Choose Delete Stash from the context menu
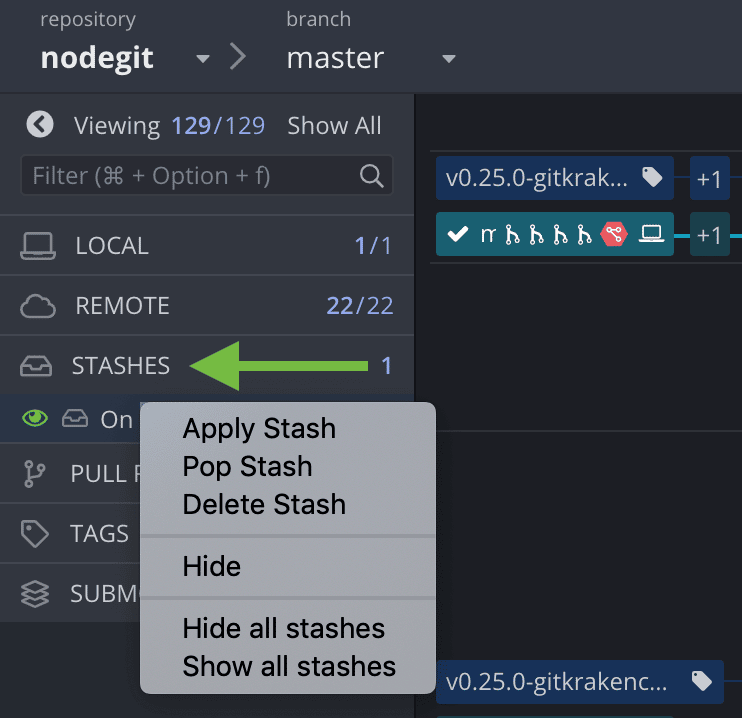 pyautogui.click(x=264, y=504)
